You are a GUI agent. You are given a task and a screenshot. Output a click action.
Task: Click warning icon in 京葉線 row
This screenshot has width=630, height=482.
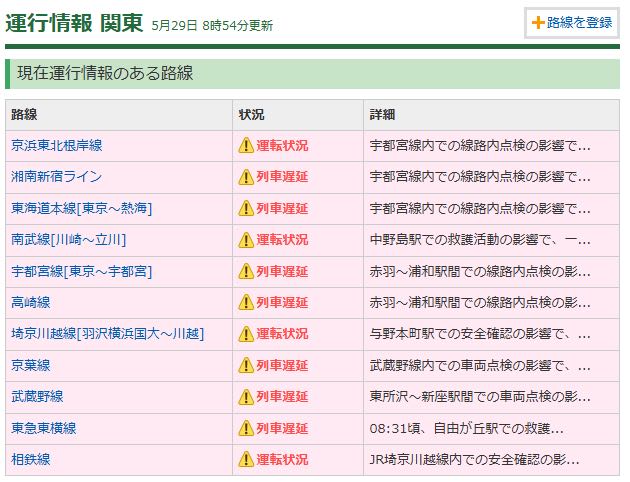[x=246, y=366]
